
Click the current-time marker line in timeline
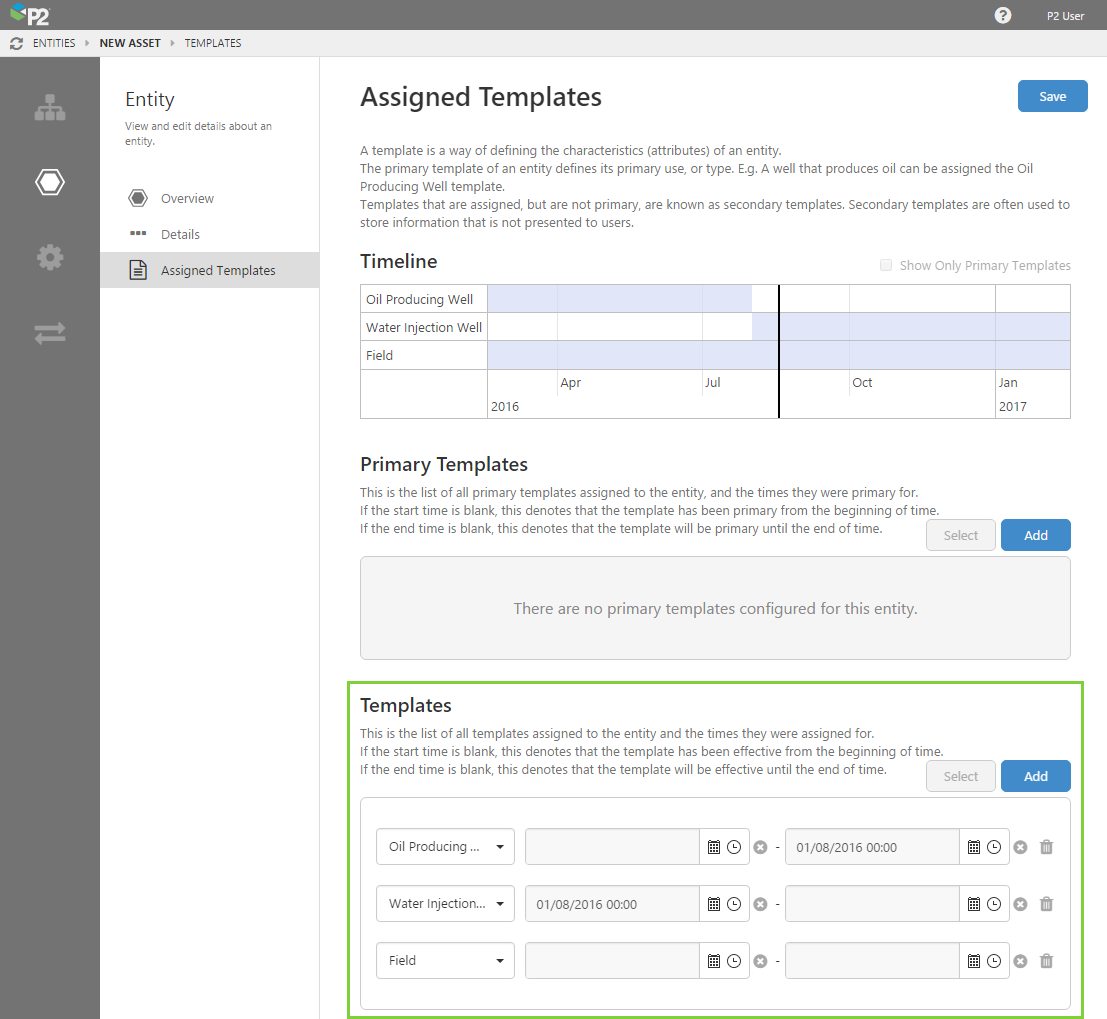(779, 350)
